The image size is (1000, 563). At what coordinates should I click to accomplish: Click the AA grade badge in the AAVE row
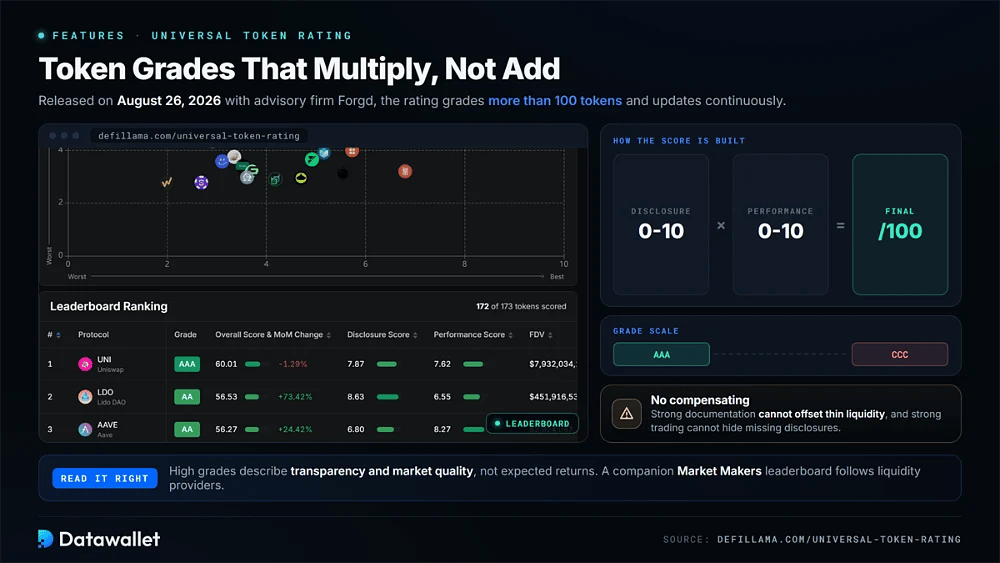187,429
